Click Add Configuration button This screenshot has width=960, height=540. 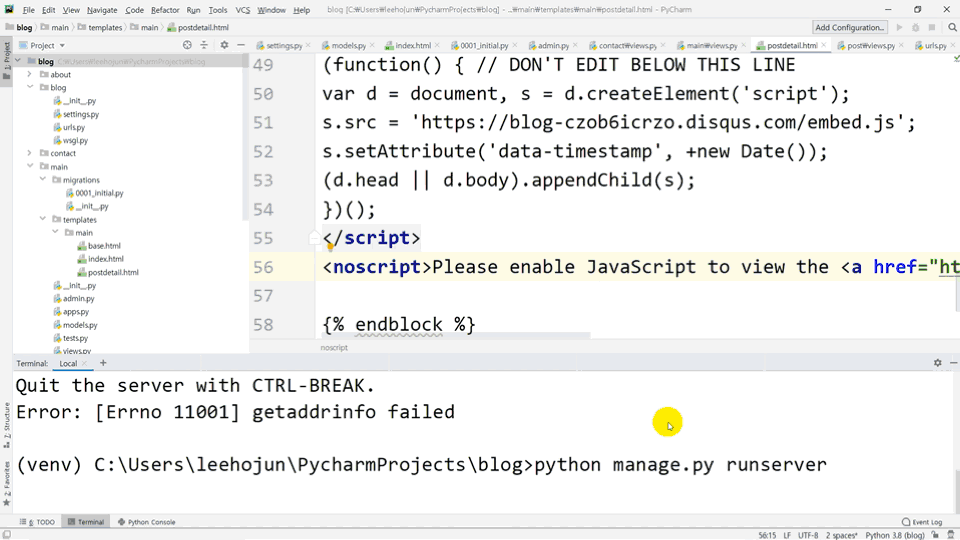point(849,28)
